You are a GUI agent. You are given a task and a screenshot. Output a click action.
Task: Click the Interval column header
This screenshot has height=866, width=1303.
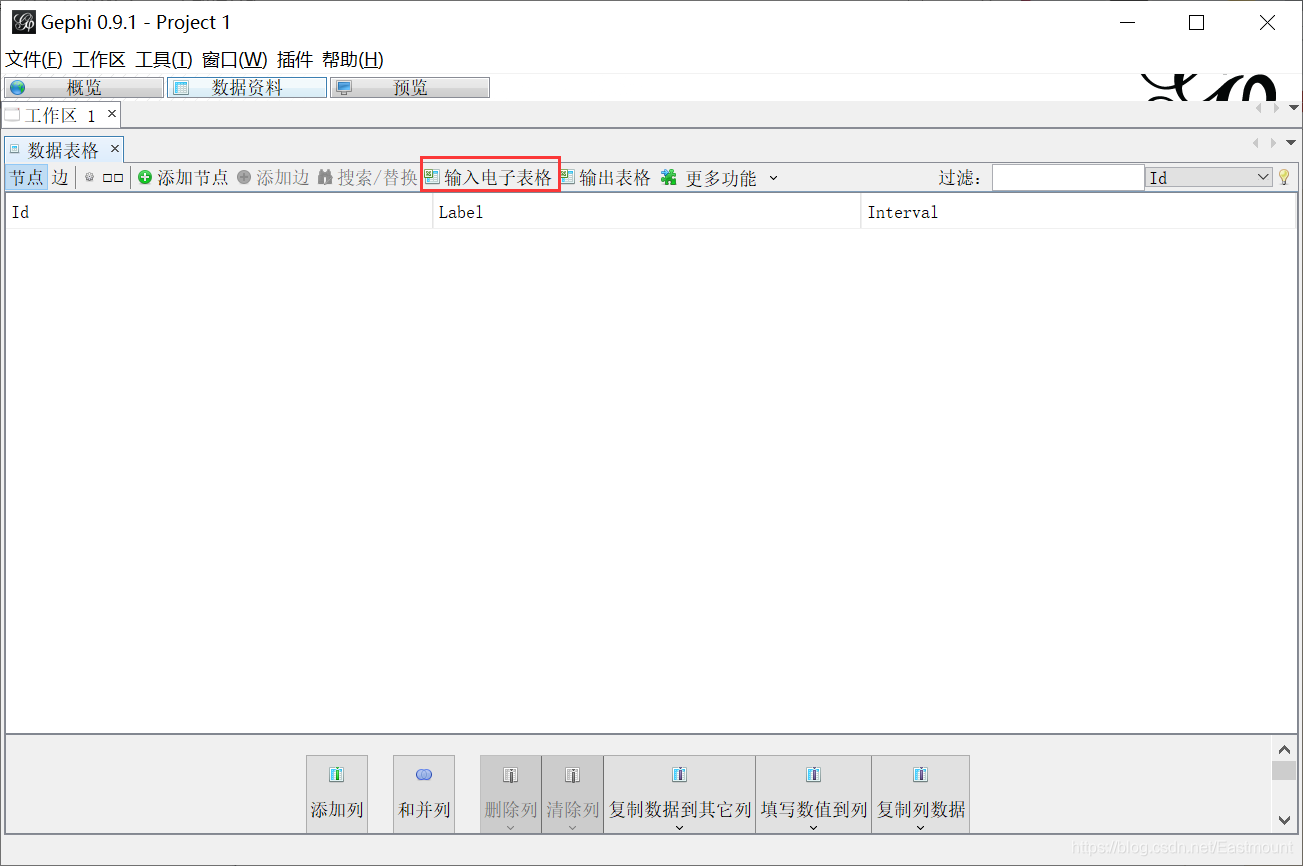tap(1079, 212)
